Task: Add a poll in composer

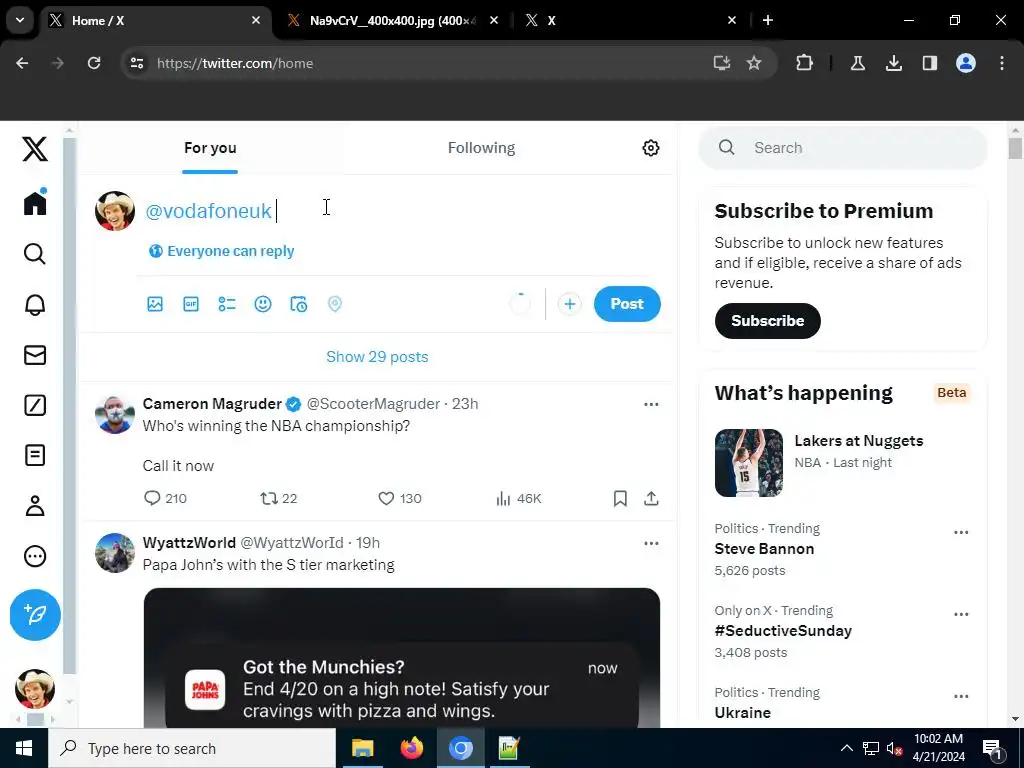Action: [x=227, y=304]
